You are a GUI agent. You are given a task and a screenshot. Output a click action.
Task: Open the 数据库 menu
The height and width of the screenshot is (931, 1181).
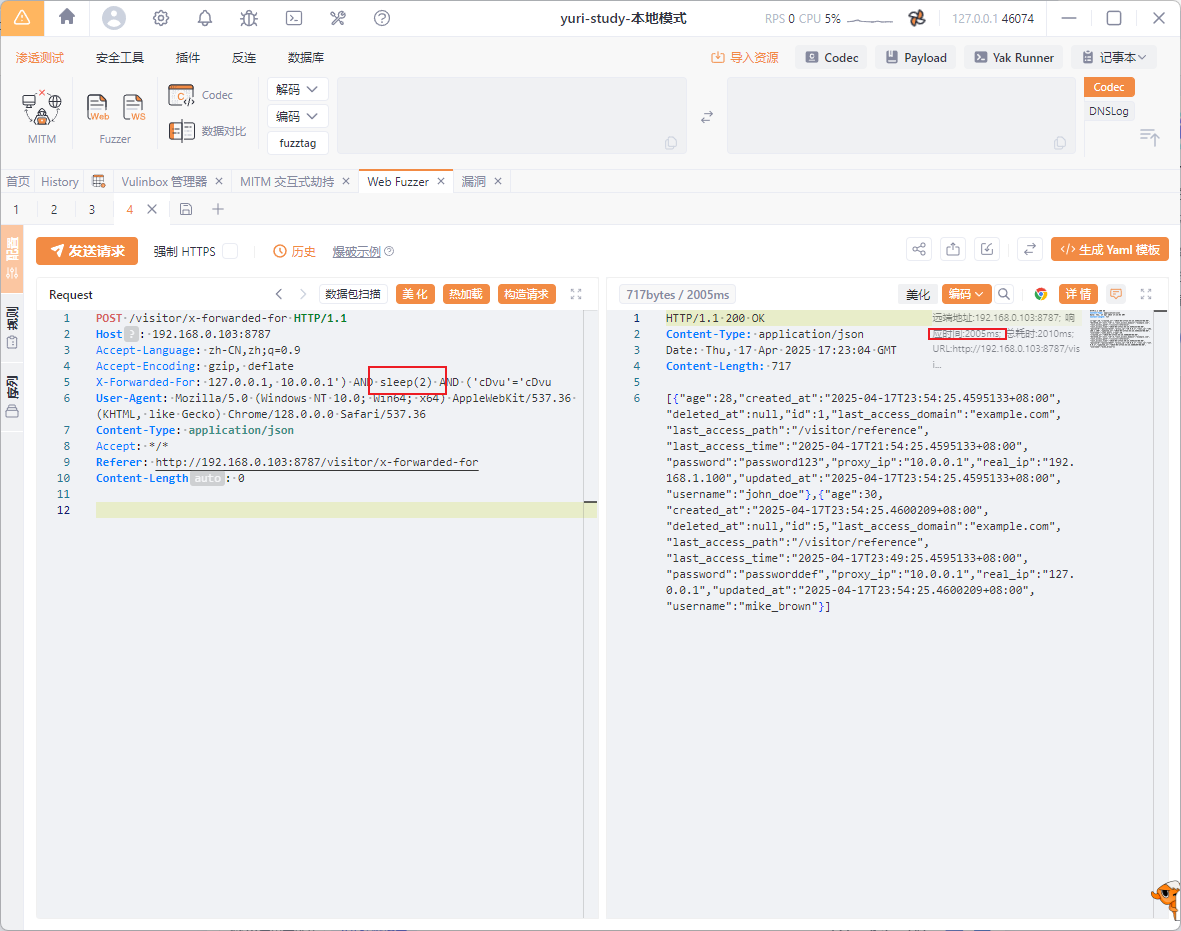[305, 58]
